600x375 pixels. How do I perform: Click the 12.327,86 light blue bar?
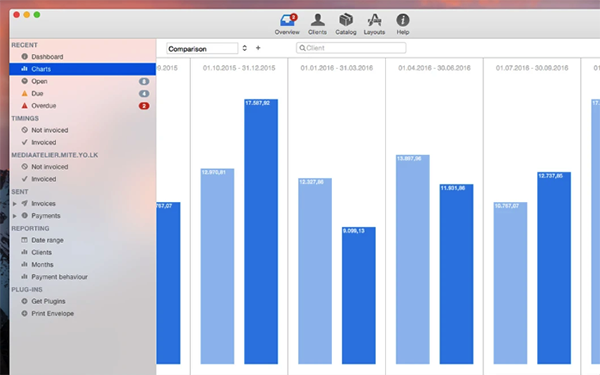(315, 271)
